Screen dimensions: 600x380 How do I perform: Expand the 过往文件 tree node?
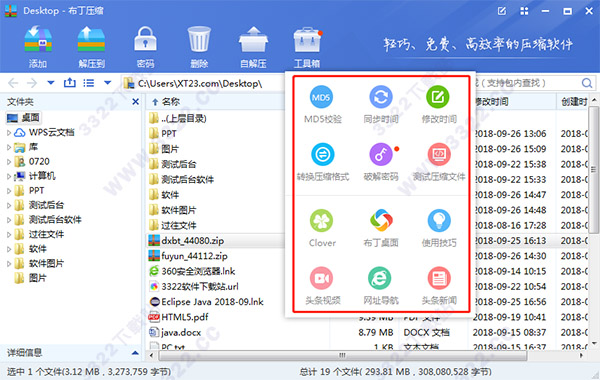point(9,235)
